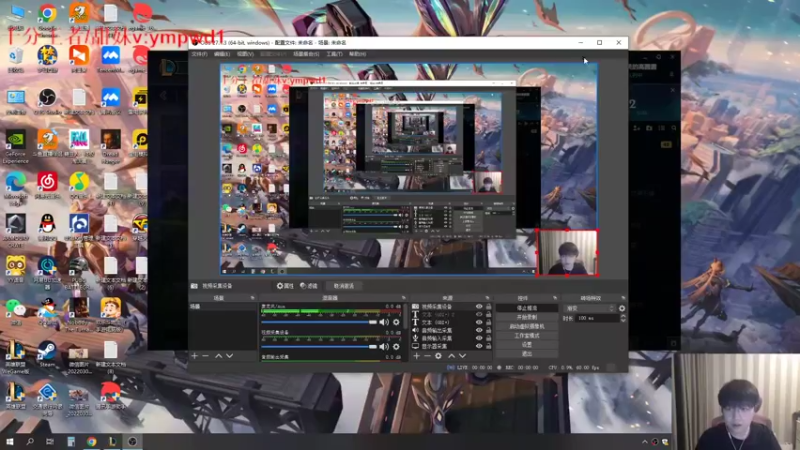Toggle visibility of 文本 (GDI+) source
Screen dimensions: 800x450
[479, 322]
